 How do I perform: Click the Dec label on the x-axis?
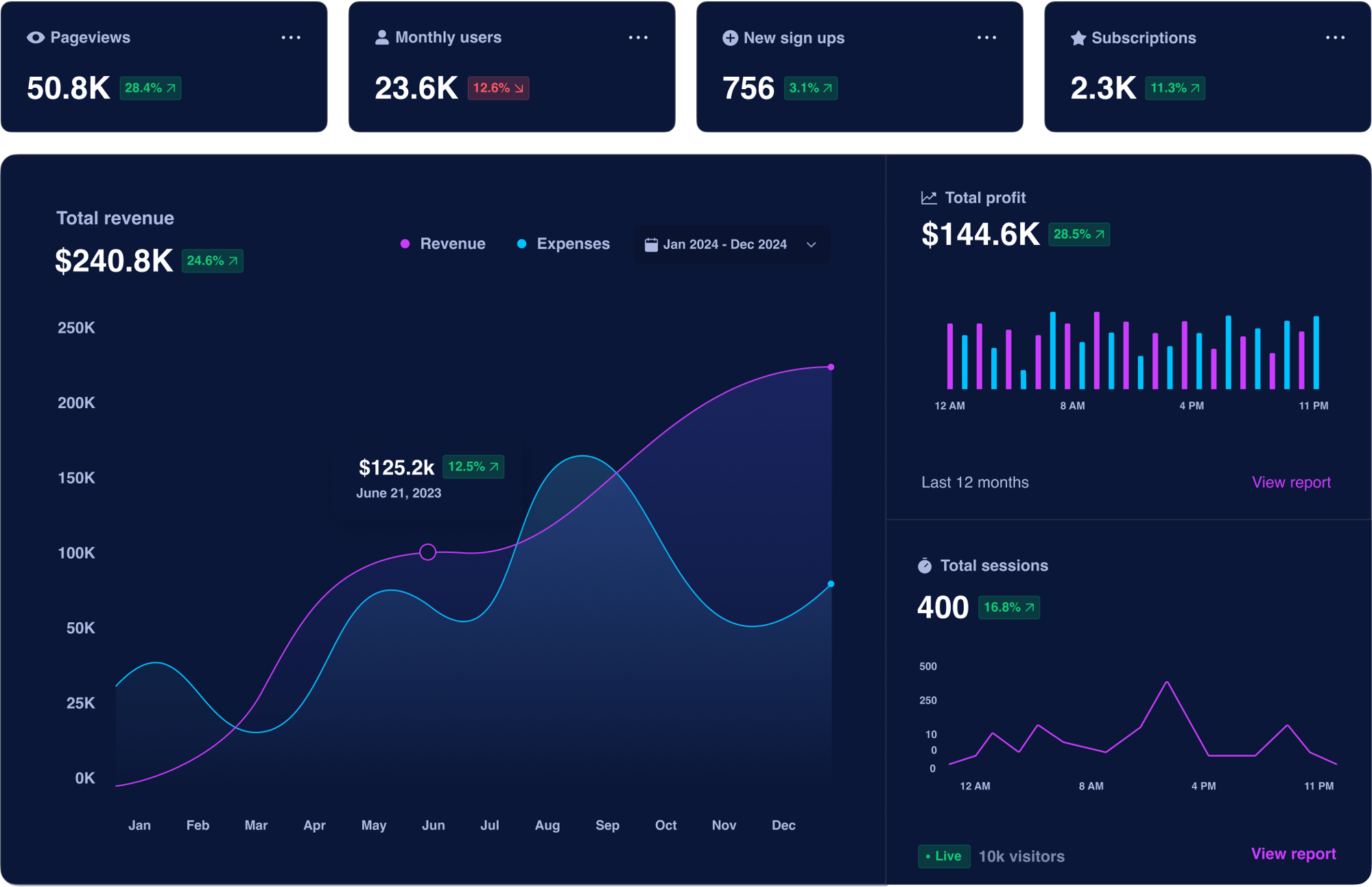(783, 825)
